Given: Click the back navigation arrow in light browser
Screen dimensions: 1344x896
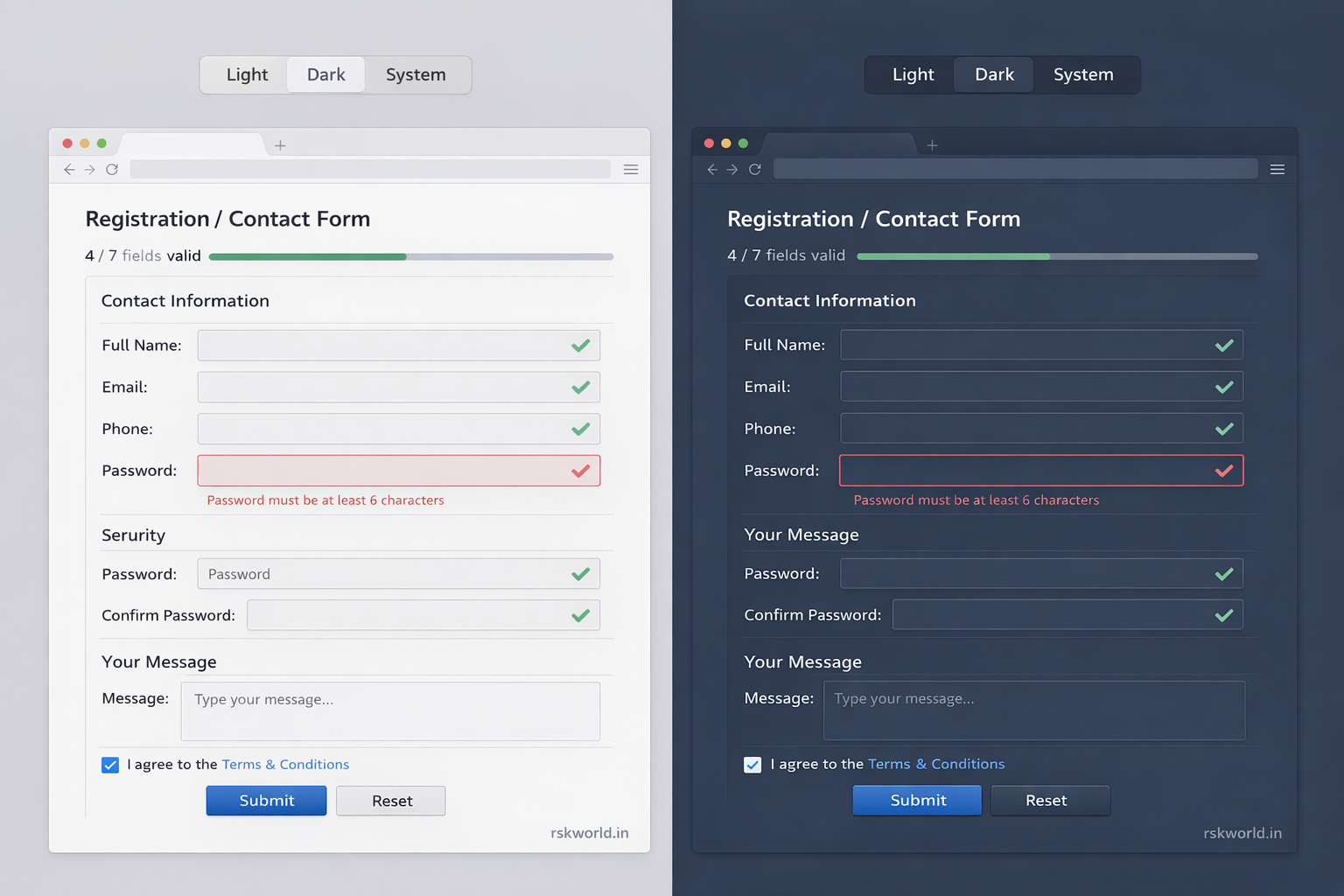Looking at the screenshot, I should coord(69,169).
